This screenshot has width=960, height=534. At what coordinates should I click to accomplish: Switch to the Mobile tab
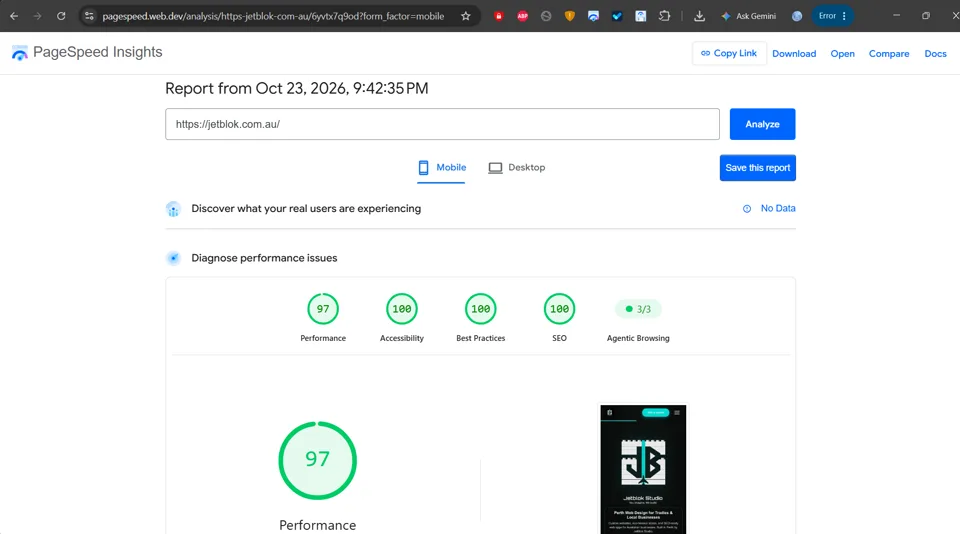pyautogui.click(x=441, y=168)
